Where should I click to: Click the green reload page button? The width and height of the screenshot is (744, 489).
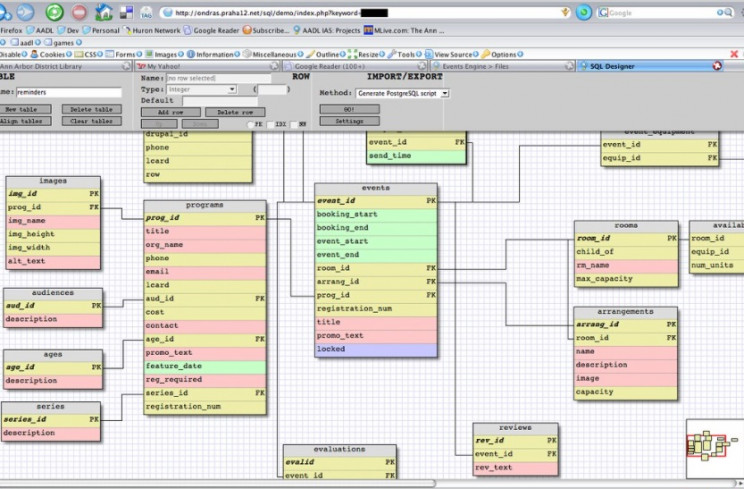pyautogui.click(x=54, y=12)
